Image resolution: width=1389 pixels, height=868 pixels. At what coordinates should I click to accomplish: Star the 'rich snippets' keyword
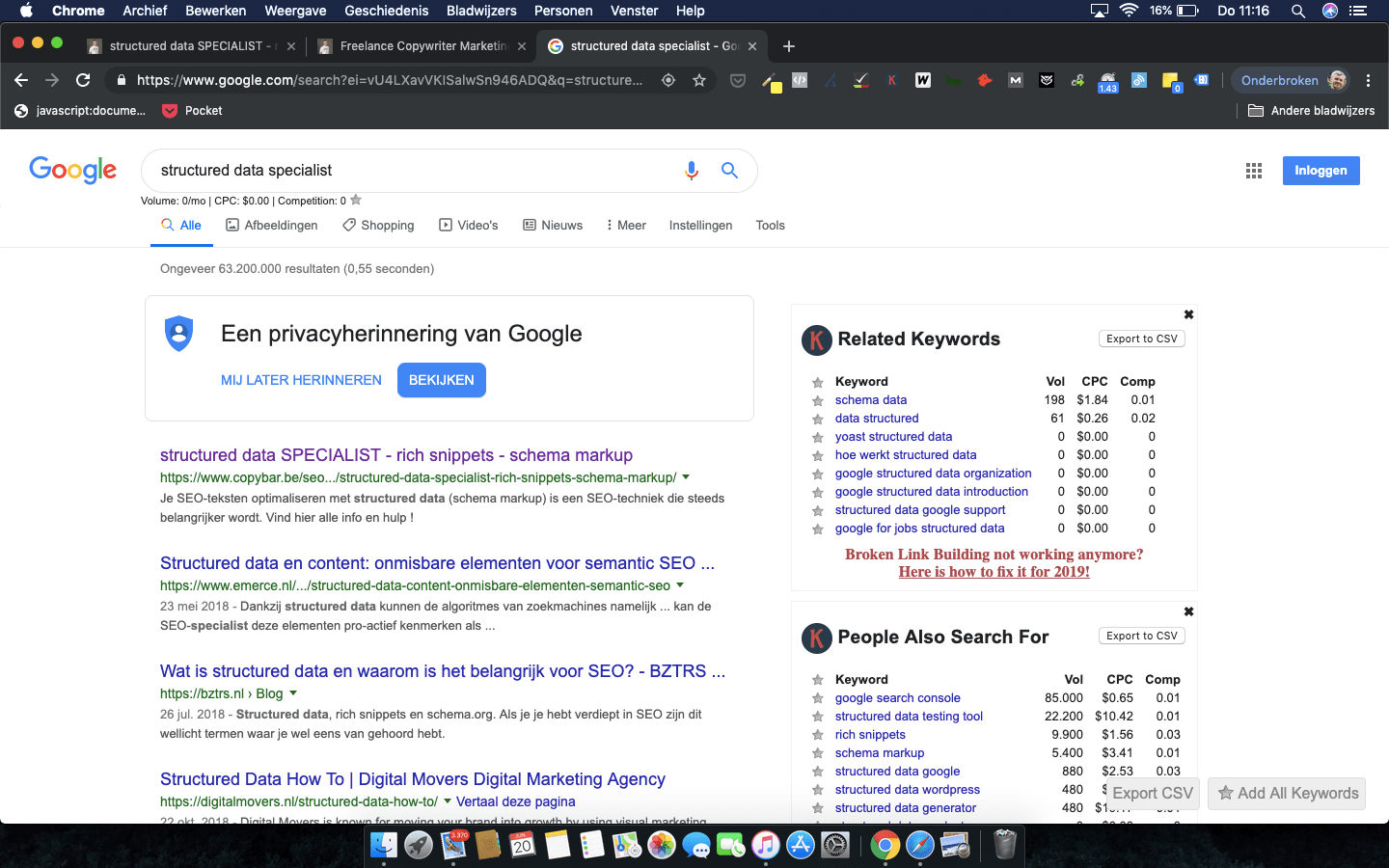click(817, 735)
